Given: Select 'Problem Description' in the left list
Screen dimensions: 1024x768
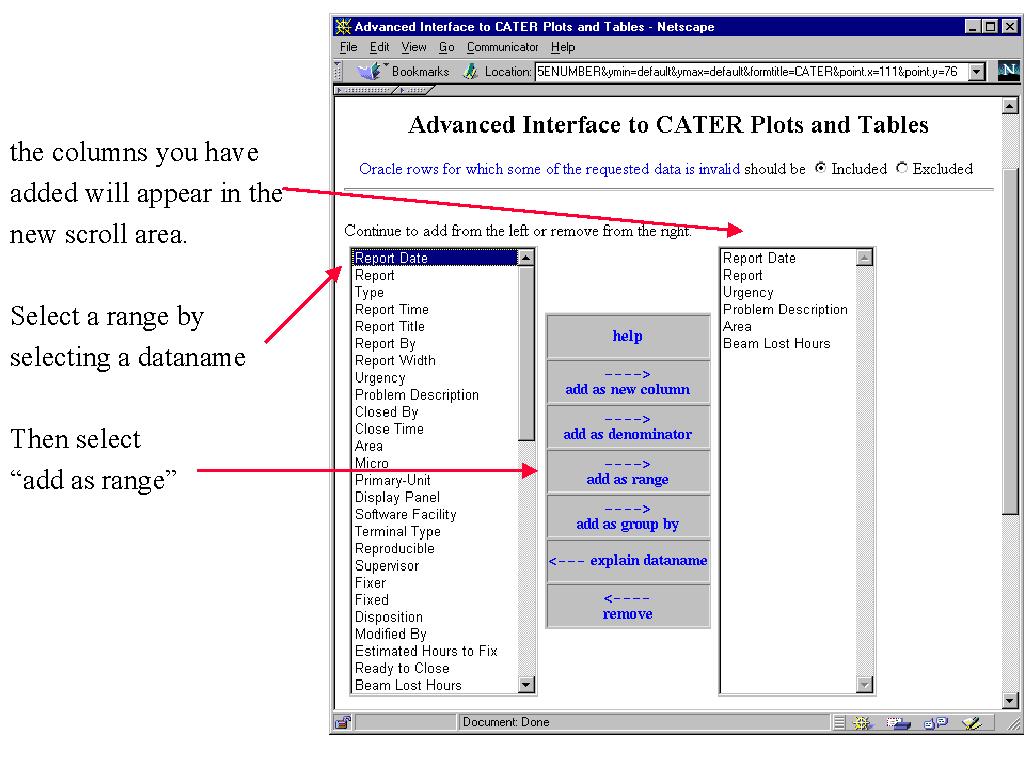Looking at the screenshot, I should click(x=416, y=395).
